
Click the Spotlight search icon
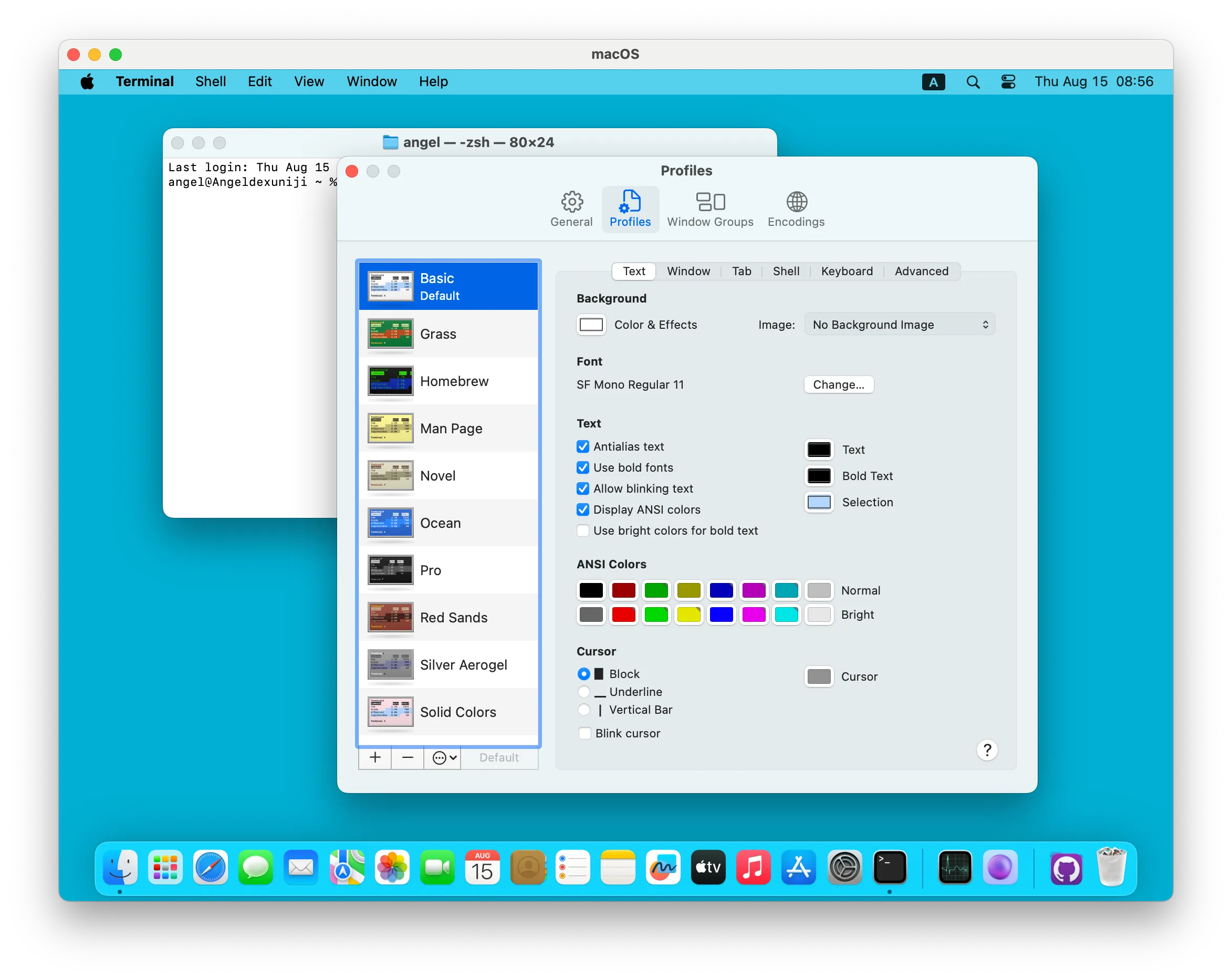tap(973, 82)
